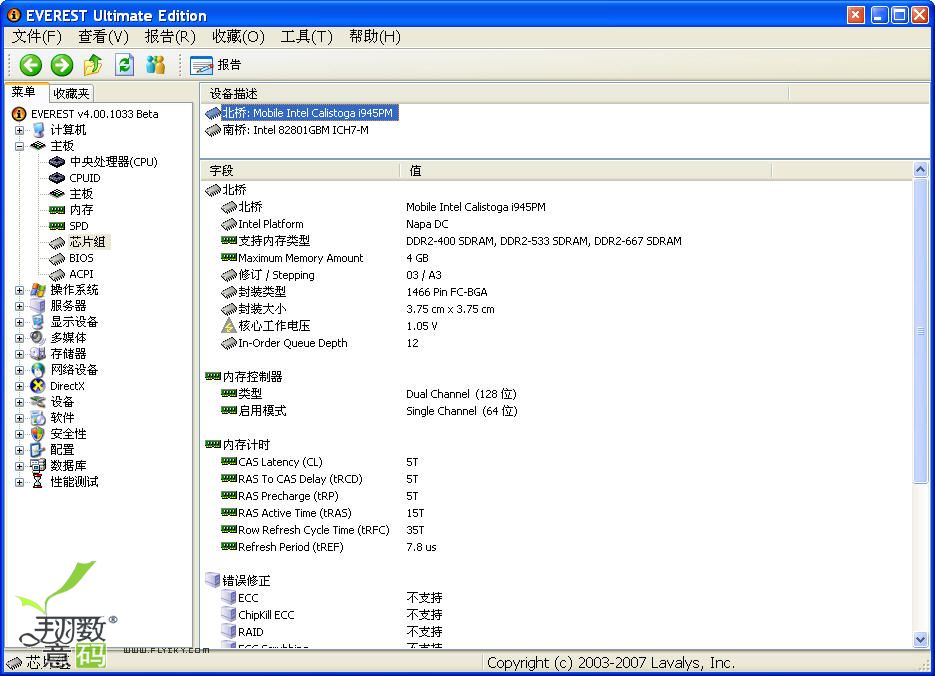
Task: Click the 多媒体 speaker icon
Action: [38, 338]
